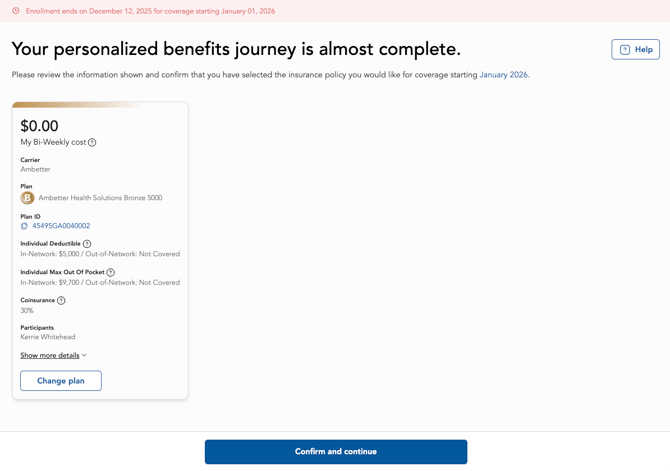Image resolution: width=670 pixels, height=471 pixels.
Task: Show the Bi-Weekly cost info tooltip icon
Action: tap(92, 143)
